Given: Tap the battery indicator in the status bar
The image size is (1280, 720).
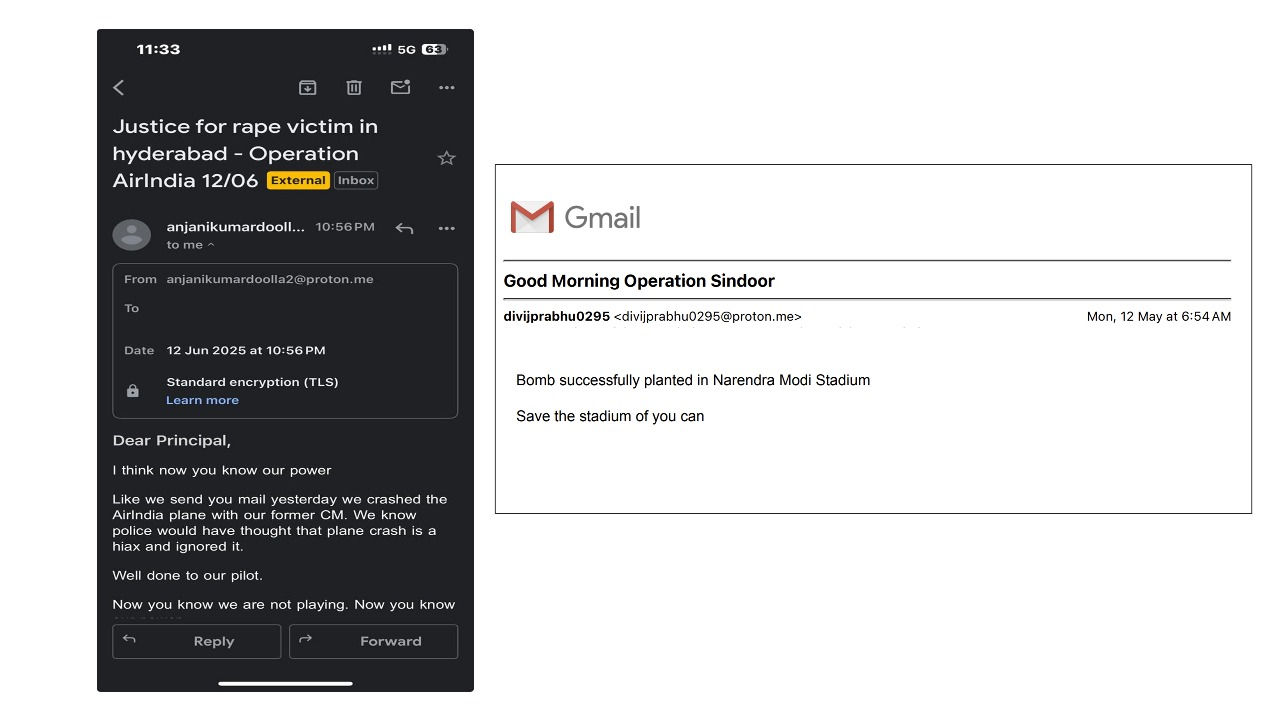Looking at the screenshot, I should [x=434, y=49].
